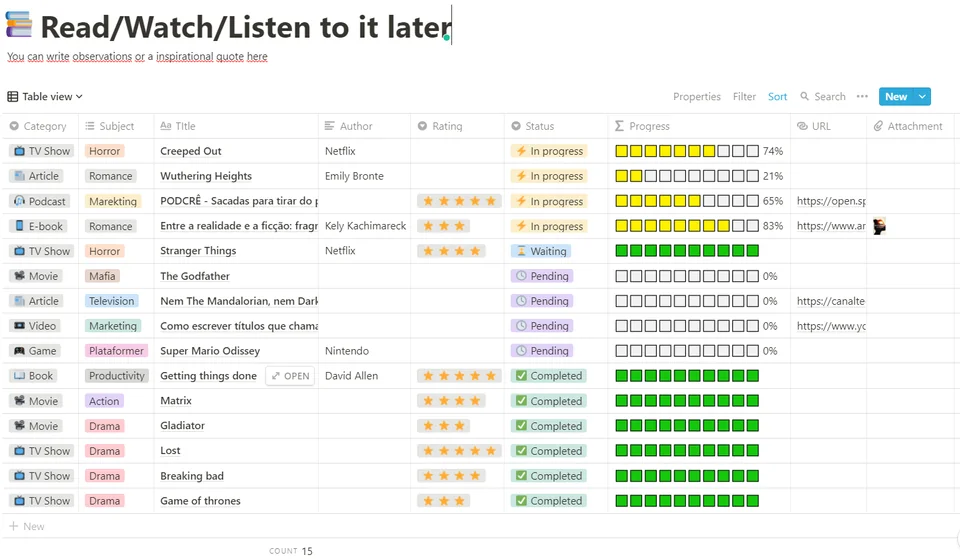The image size is (960, 559).
Task: Click the five-star rating of PODCRÊ
Action: 459,201
